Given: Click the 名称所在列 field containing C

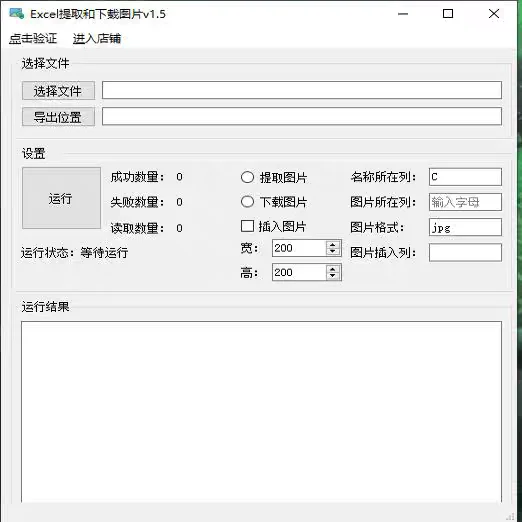Looking at the screenshot, I should pos(465,177).
